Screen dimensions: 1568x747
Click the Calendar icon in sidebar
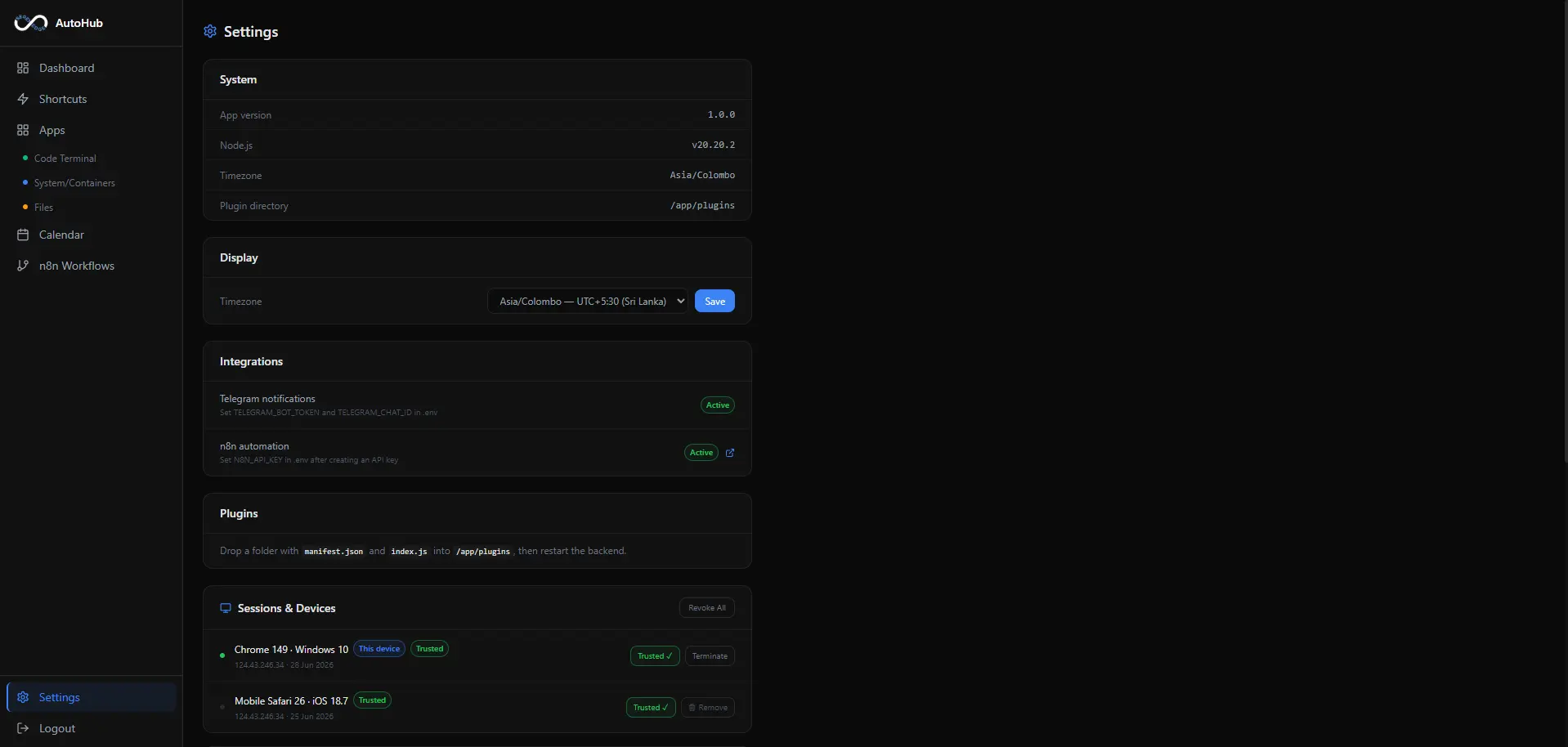[x=23, y=235]
